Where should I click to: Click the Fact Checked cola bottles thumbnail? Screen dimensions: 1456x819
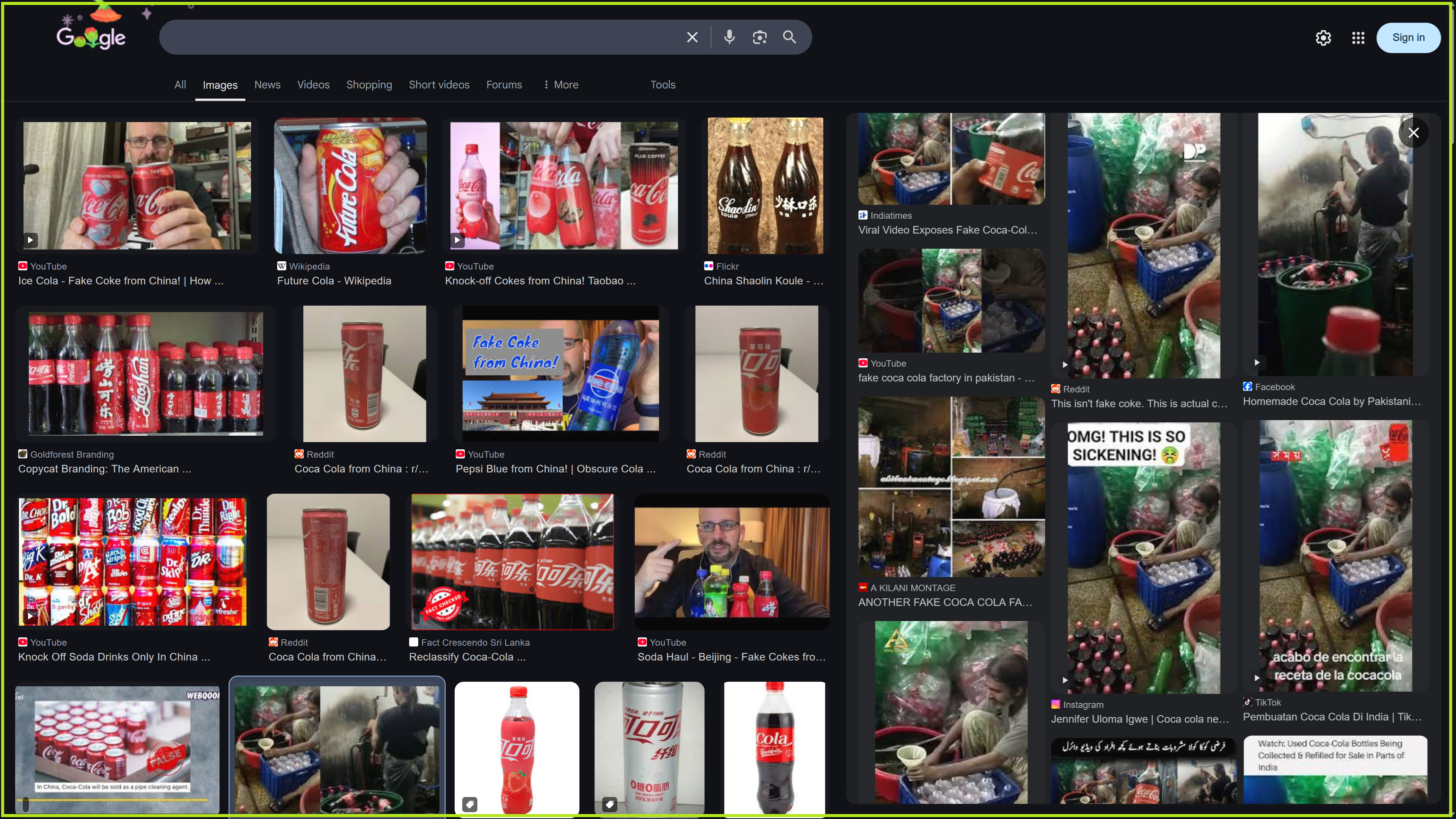point(513,562)
